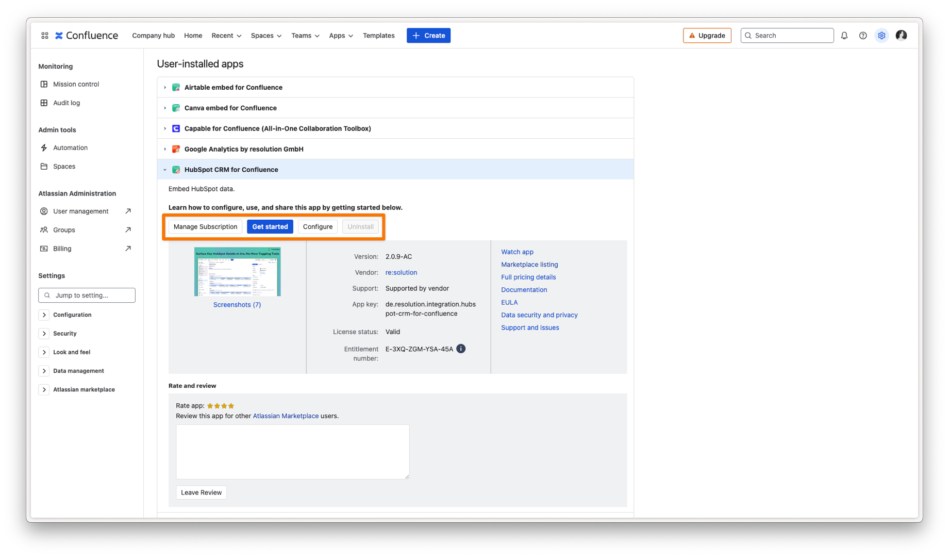949x557 pixels.
Task: Go to Company hub
Action: (x=153, y=36)
